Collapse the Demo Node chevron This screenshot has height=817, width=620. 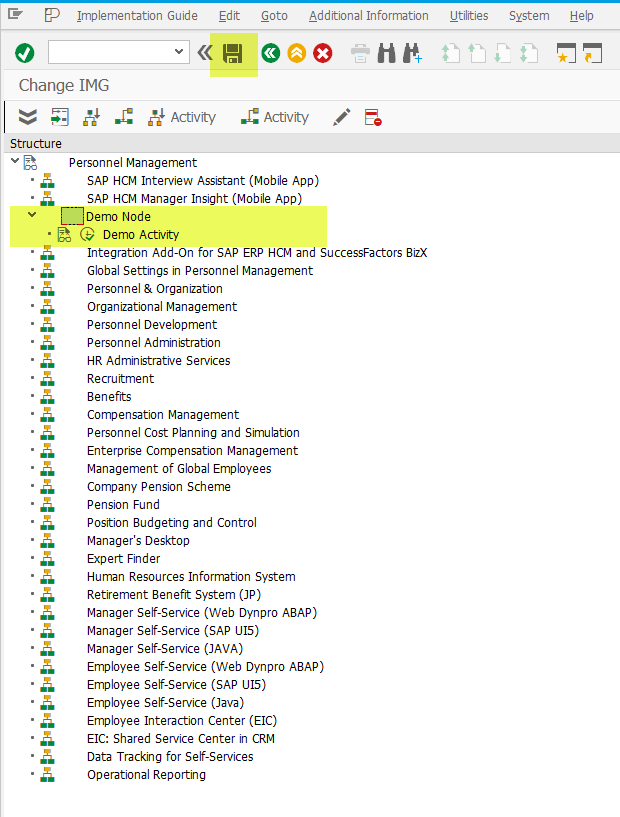(32, 214)
